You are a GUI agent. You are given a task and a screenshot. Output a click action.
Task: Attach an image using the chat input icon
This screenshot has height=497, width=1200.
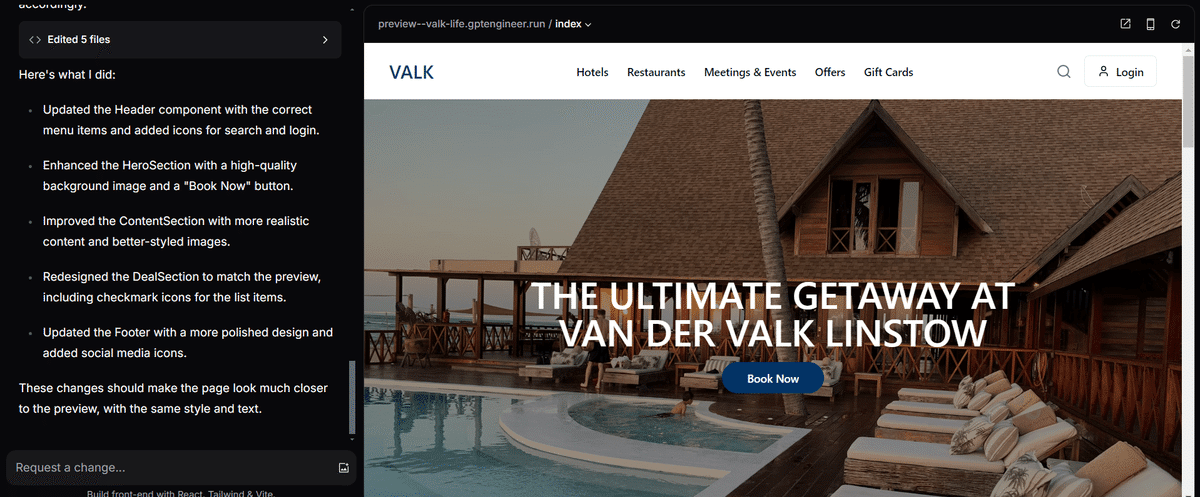click(x=343, y=468)
